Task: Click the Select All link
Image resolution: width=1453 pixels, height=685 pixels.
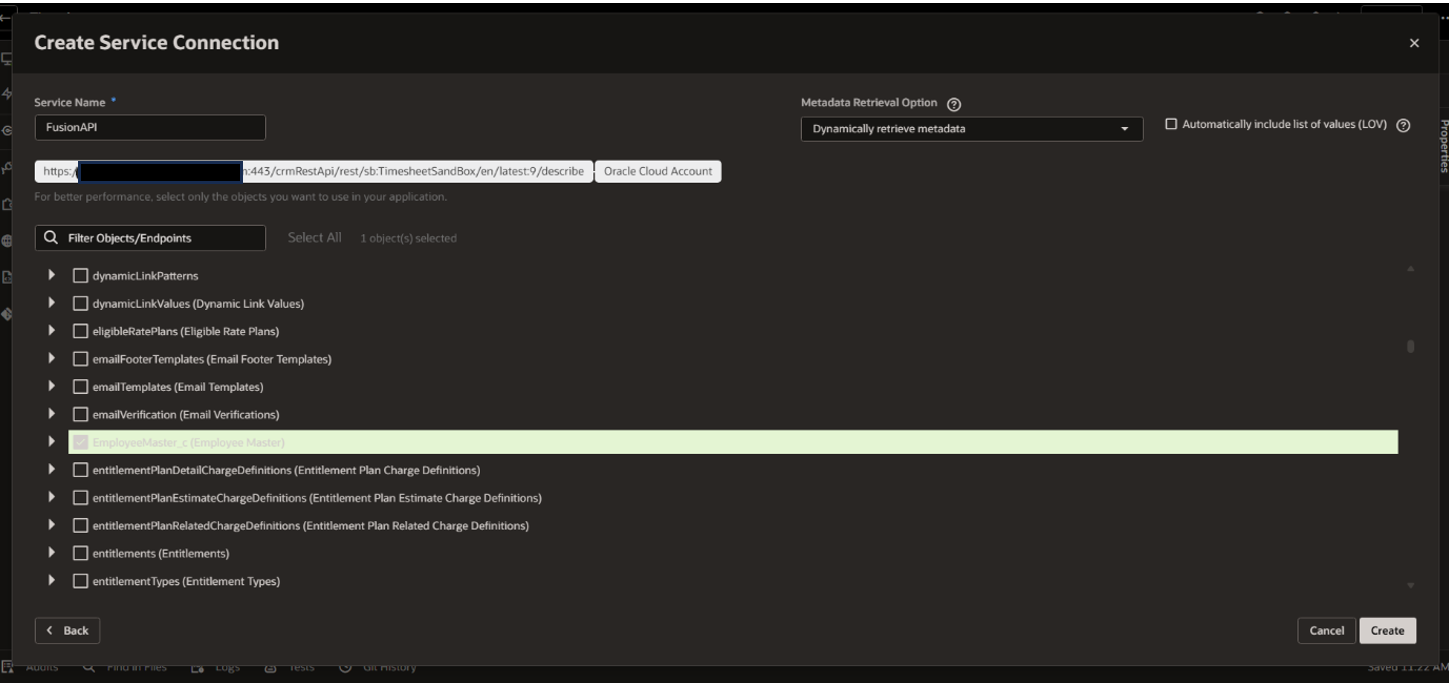Action: tap(314, 238)
